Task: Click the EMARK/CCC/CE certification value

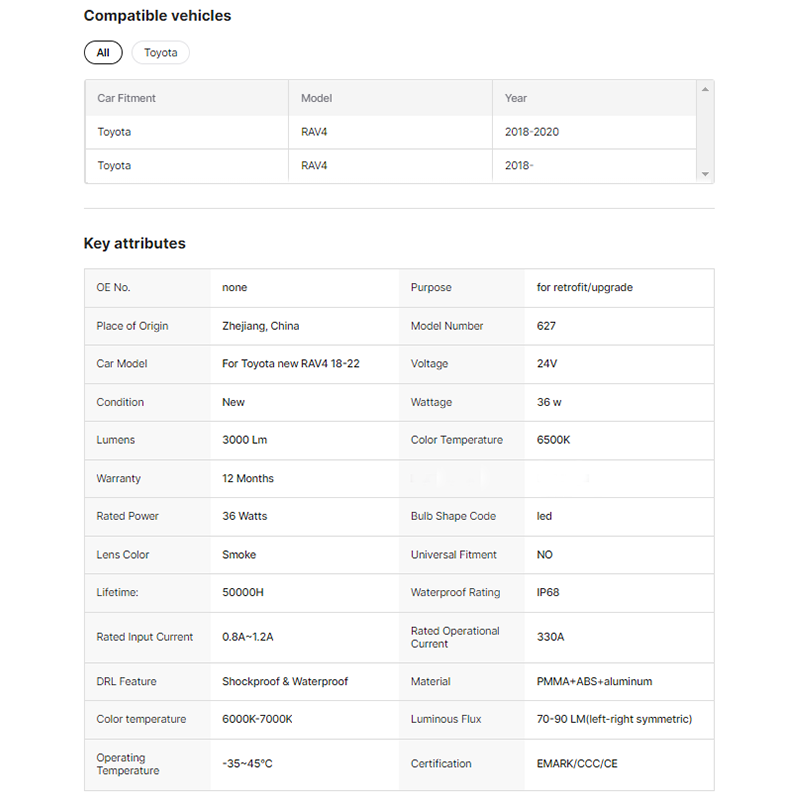Action: click(x=577, y=764)
